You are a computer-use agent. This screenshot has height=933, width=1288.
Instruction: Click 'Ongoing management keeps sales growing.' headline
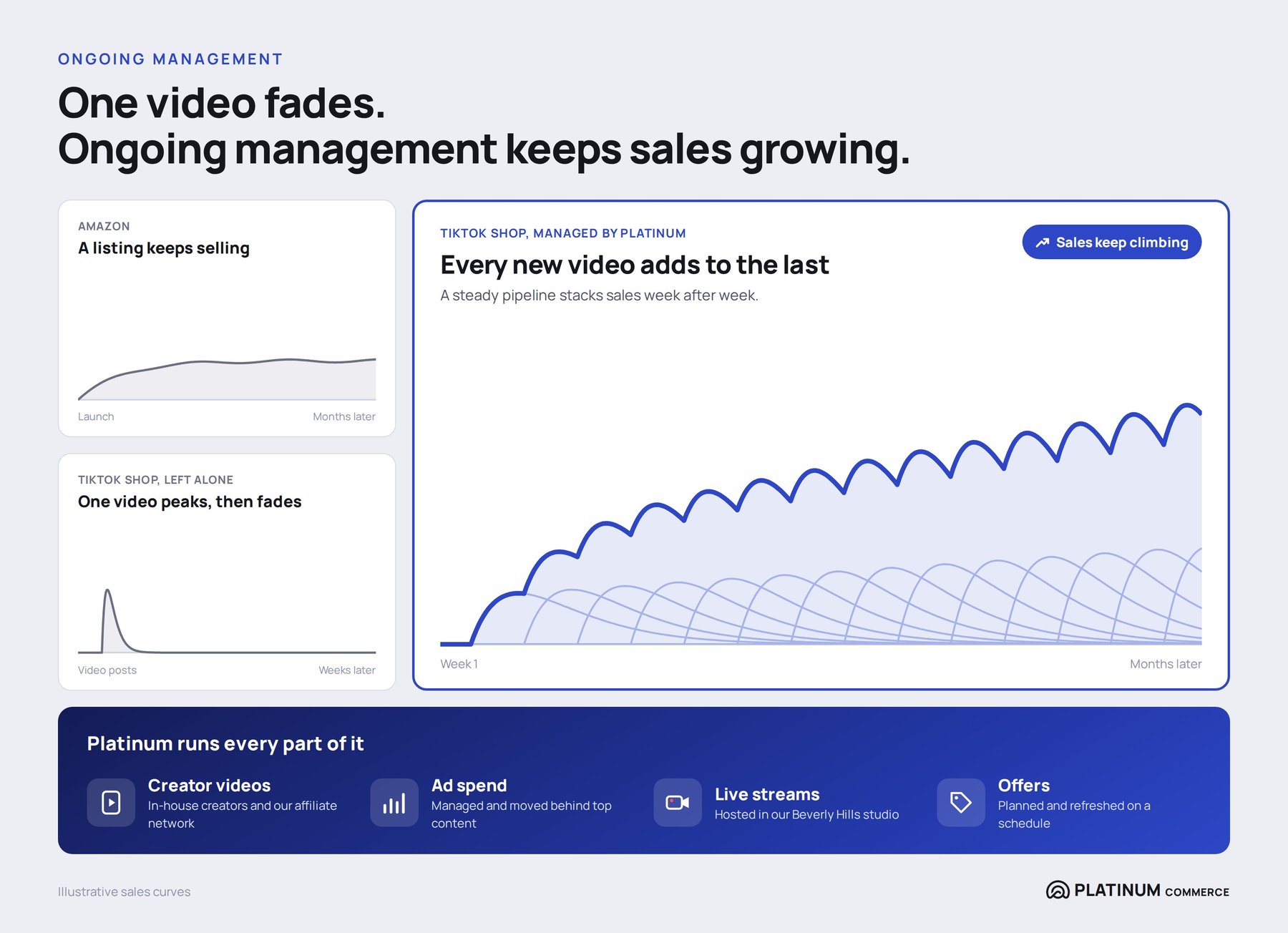pos(484,150)
